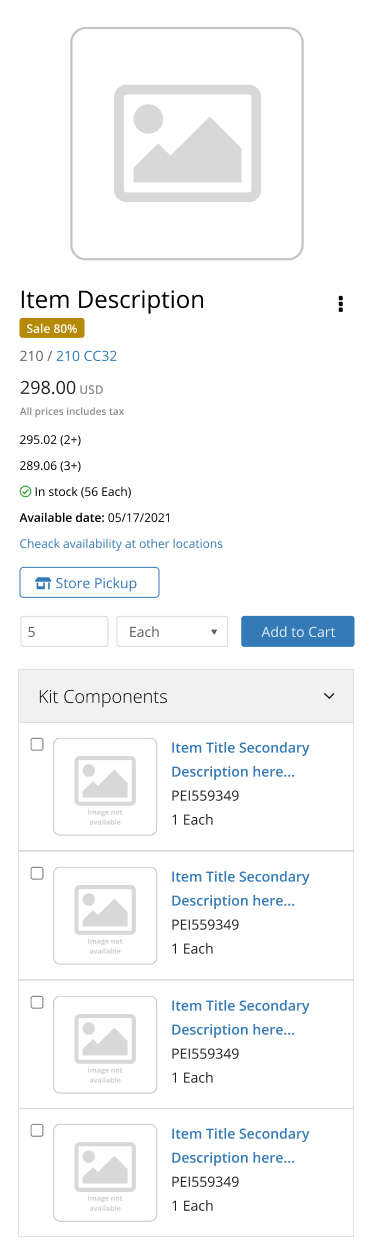Click the green in-stock checkmark icon

pos(26,492)
